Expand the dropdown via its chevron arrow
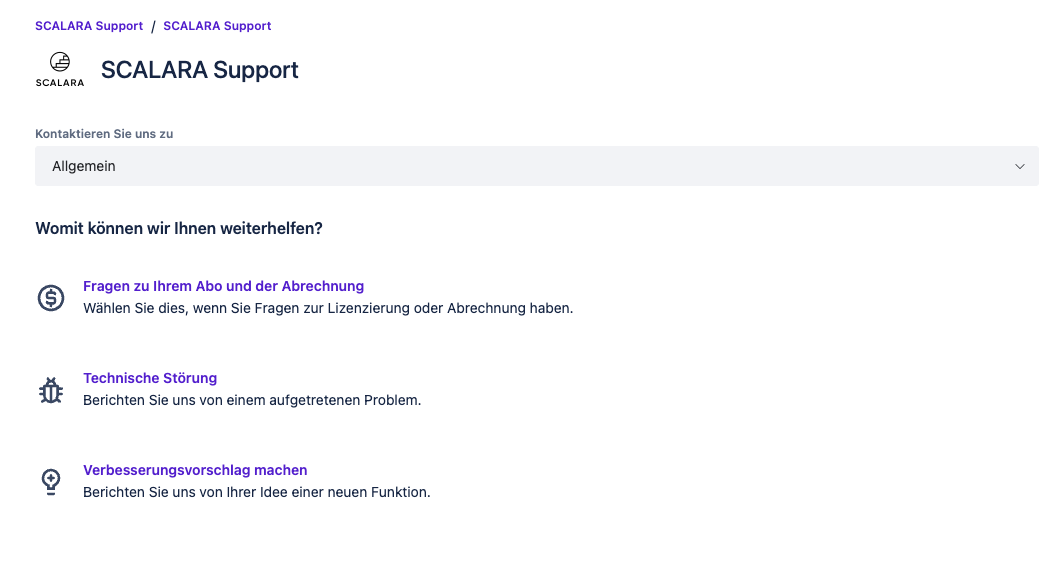Screen dimensions: 1062x586 1019,166
